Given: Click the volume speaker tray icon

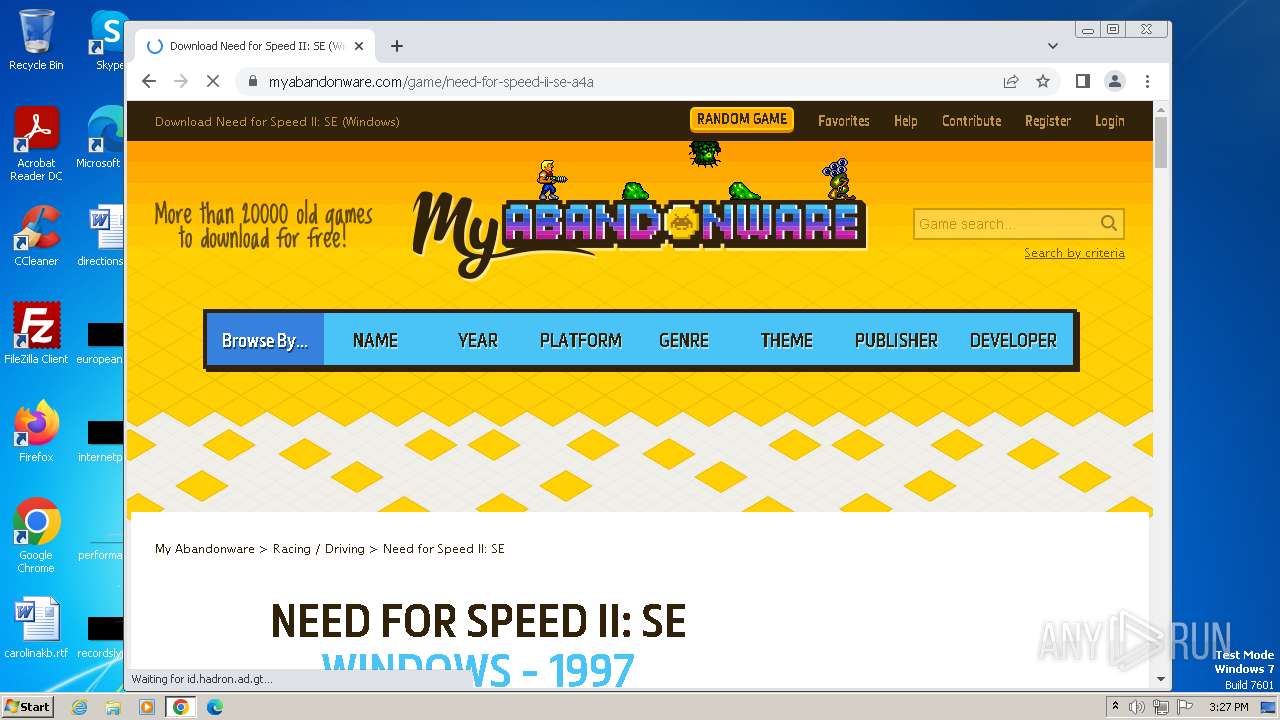Looking at the screenshot, I should click(x=1137, y=707).
